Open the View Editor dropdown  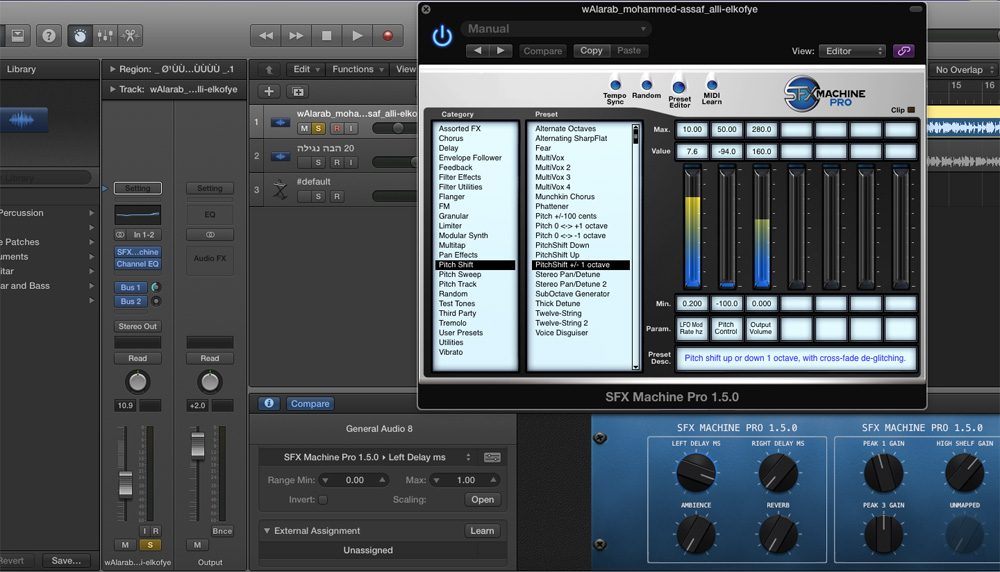pyautogui.click(x=852, y=51)
